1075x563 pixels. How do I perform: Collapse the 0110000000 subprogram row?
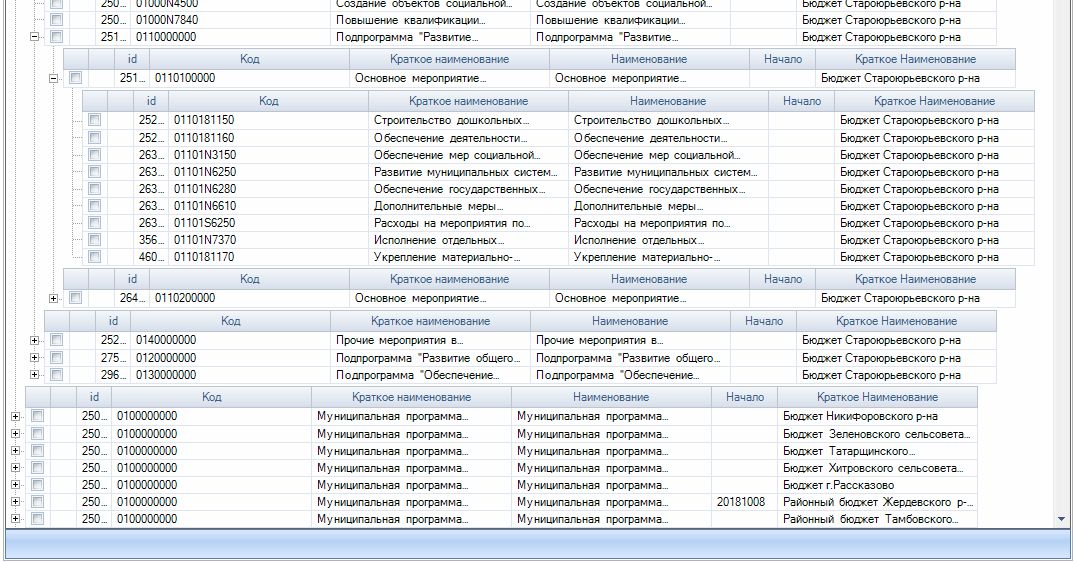pos(35,37)
